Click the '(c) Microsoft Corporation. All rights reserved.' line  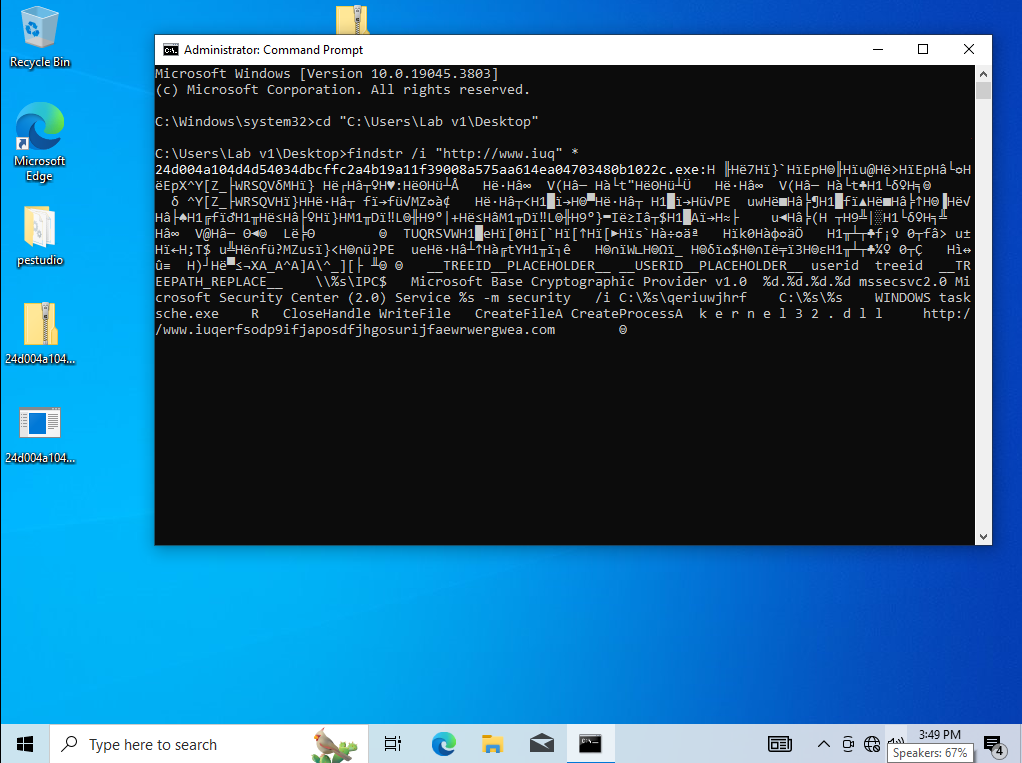pyautogui.click(x=342, y=90)
